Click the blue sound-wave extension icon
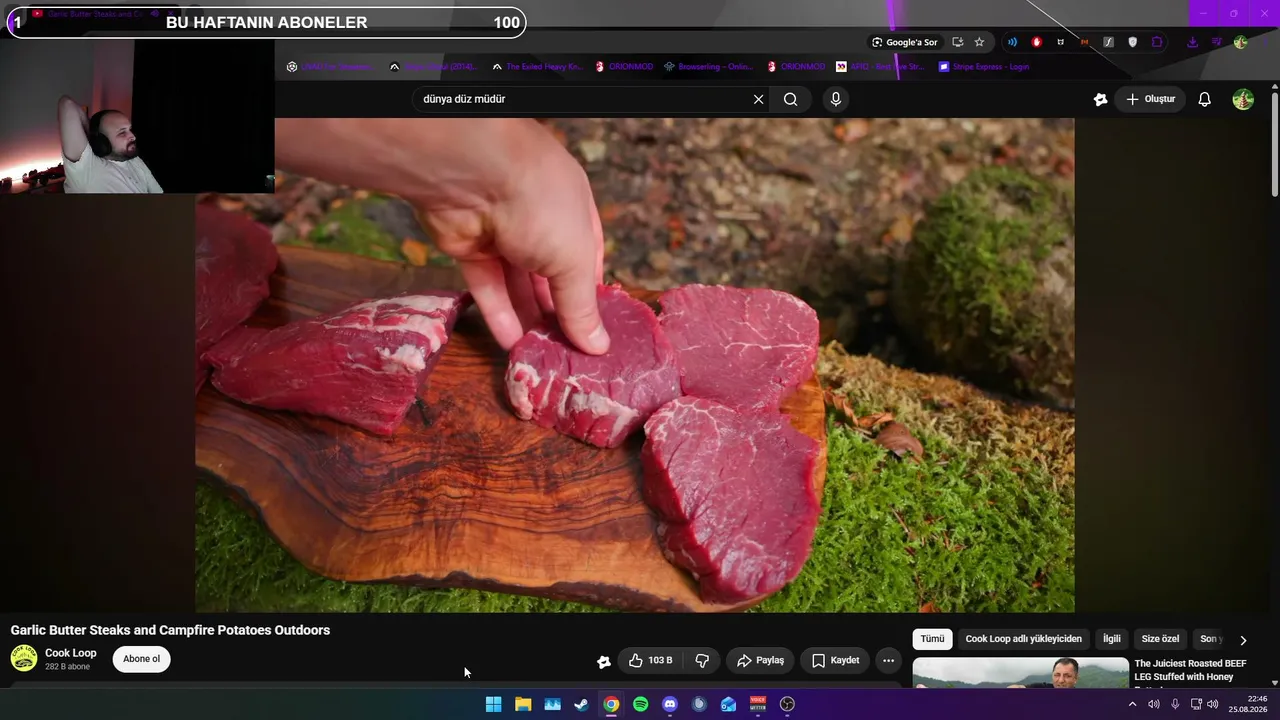1280x720 pixels. pos(1012,42)
